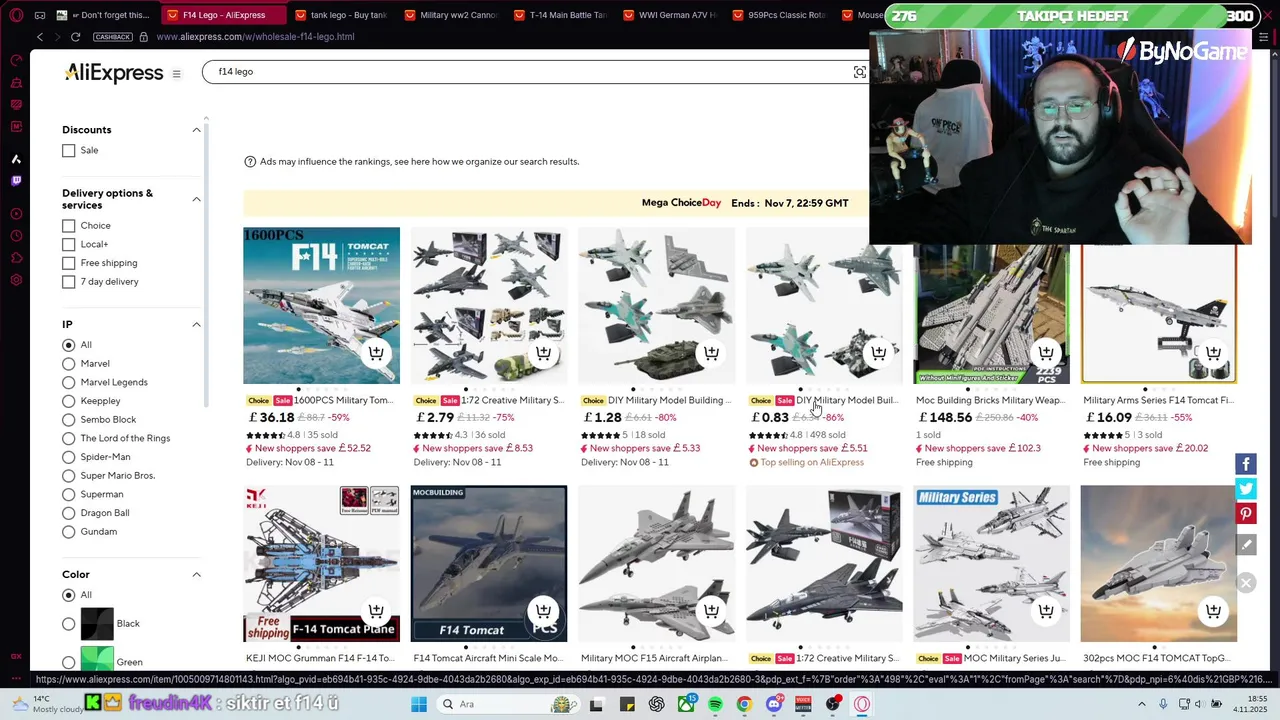The width and height of the screenshot is (1280, 720).
Task: Add the 1600PCS Military Tomcat to cart
Action: tap(376, 353)
